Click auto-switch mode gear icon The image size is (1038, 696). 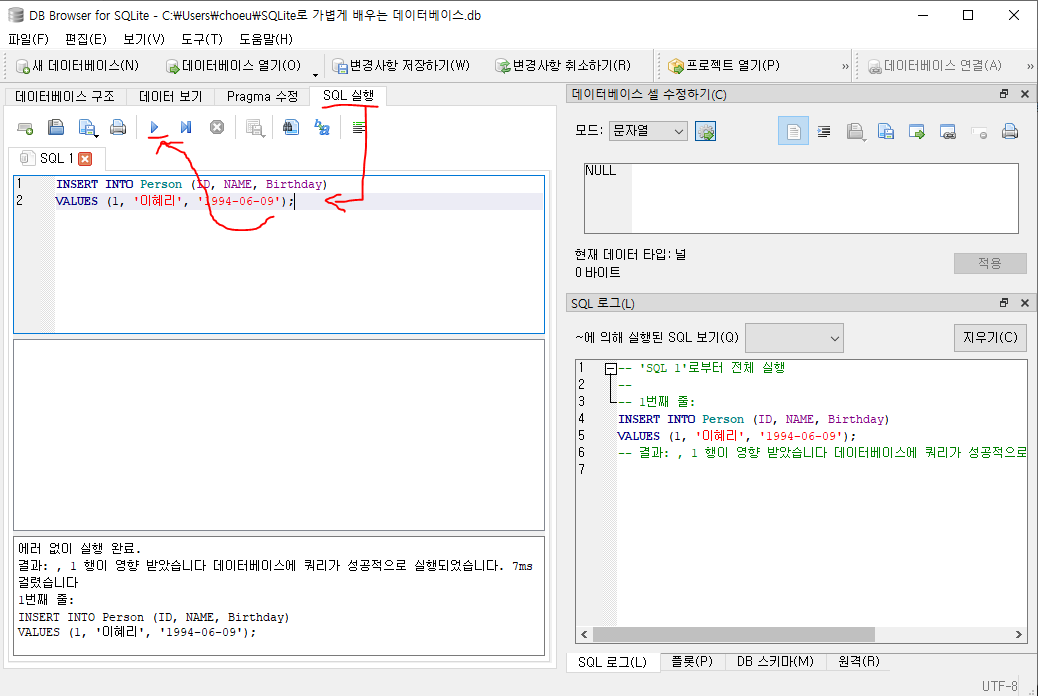click(x=705, y=131)
